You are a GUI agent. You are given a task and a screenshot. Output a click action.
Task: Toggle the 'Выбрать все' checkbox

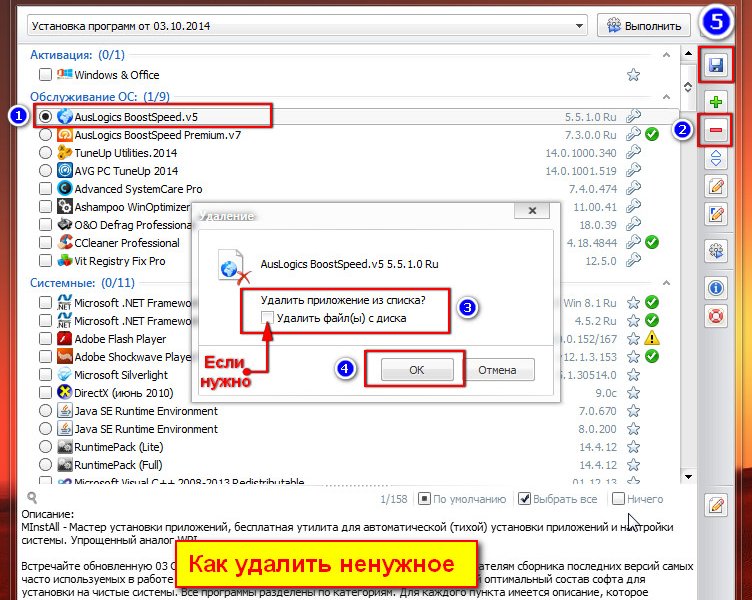click(x=525, y=499)
